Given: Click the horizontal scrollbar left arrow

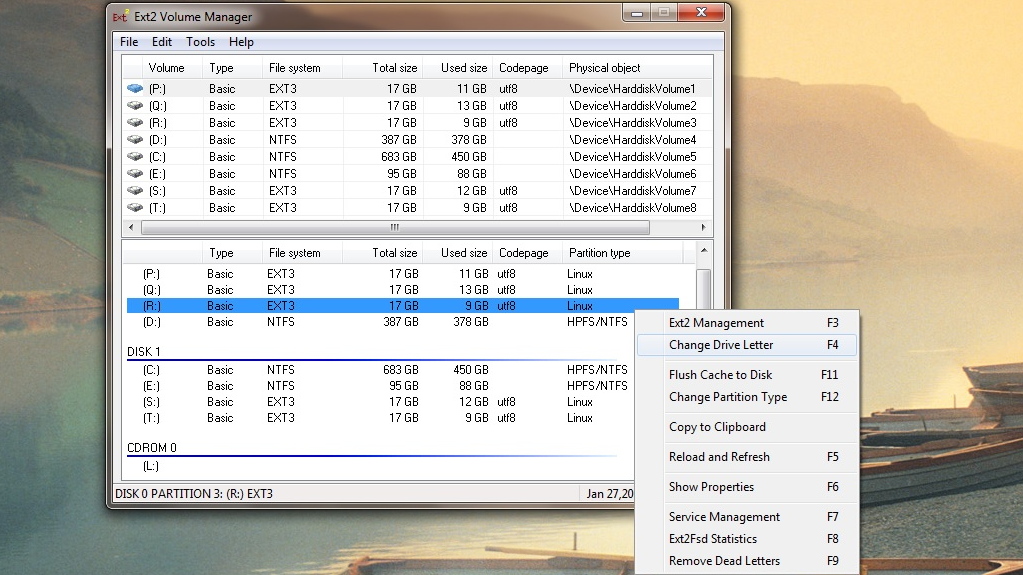Looking at the screenshot, I should click(131, 227).
